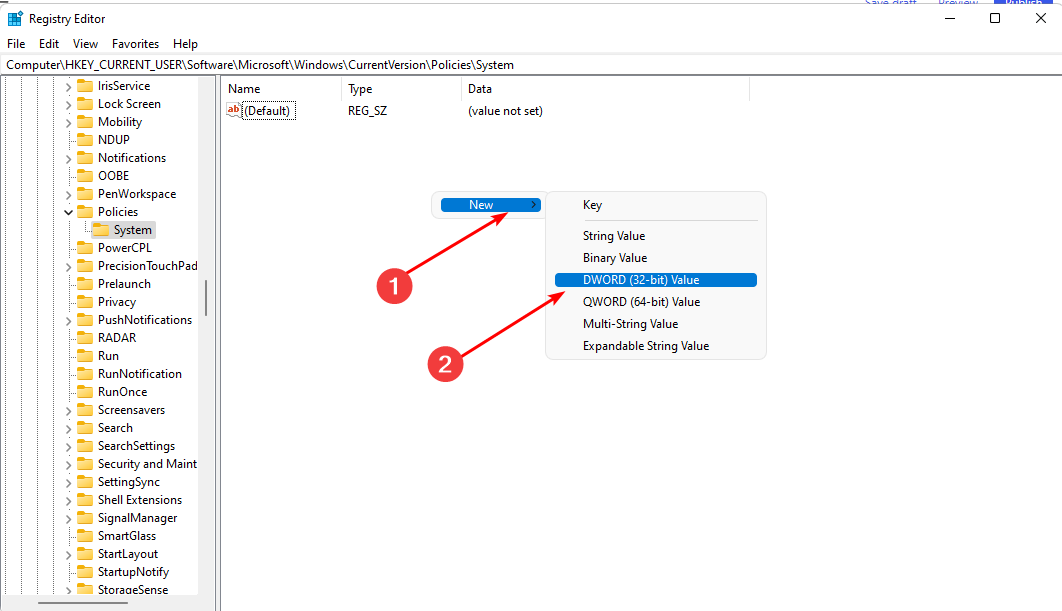The height and width of the screenshot is (611, 1062).
Task: Expand the PushNotifications key
Action: [x=68, y=320]
